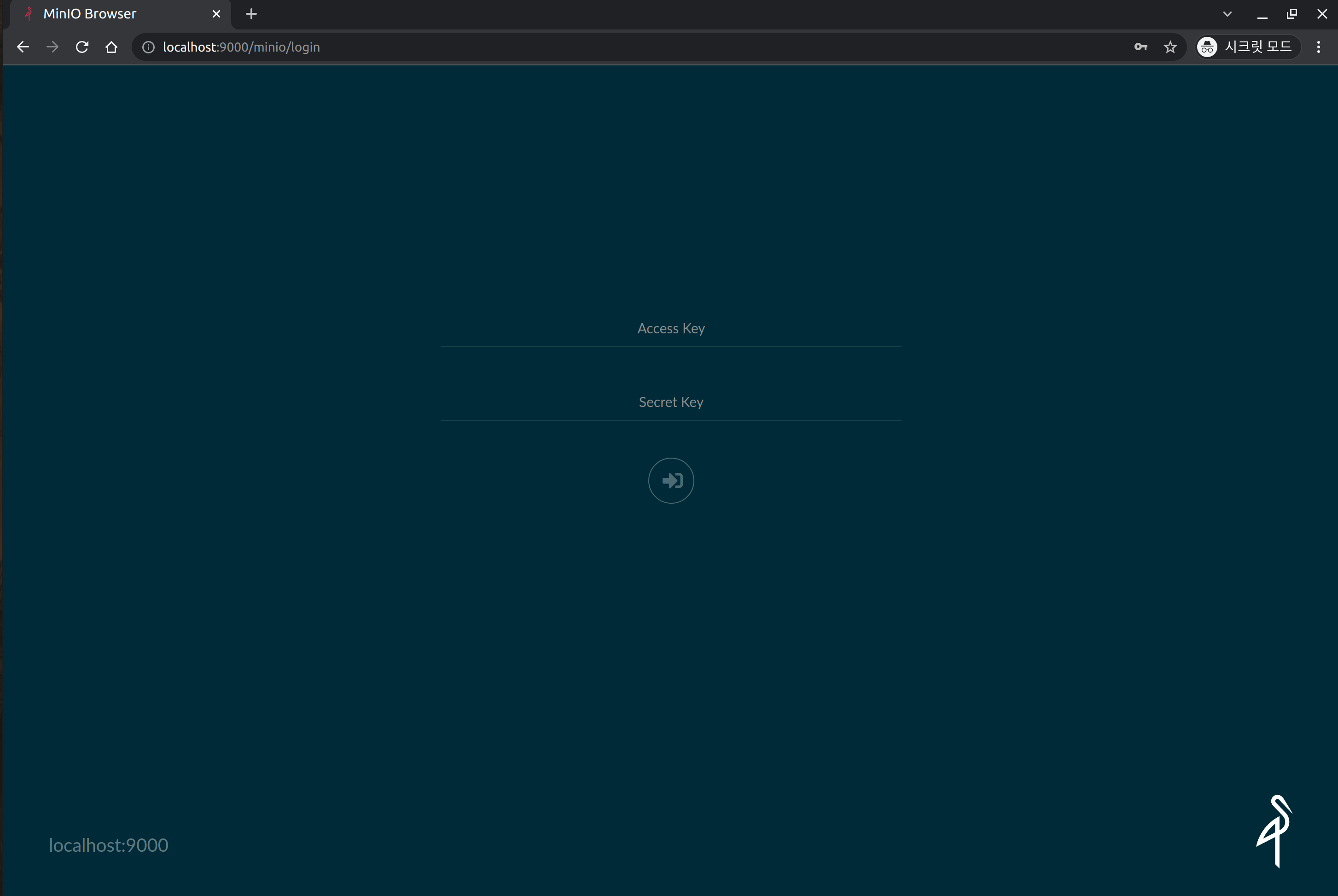Viewport: 1338px width, 896px height.
Task: Focus the Secret Key input field
Action: coord(671,403)
